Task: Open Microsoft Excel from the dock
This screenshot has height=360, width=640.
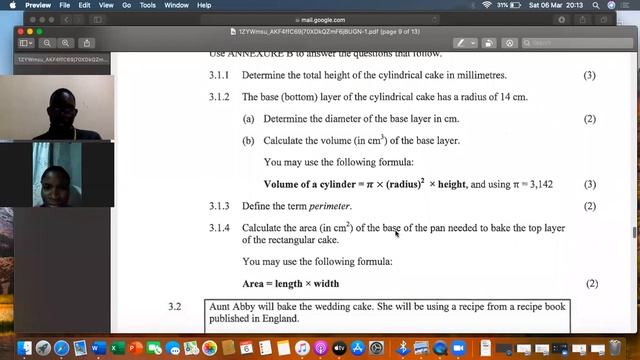Action: 117,348
